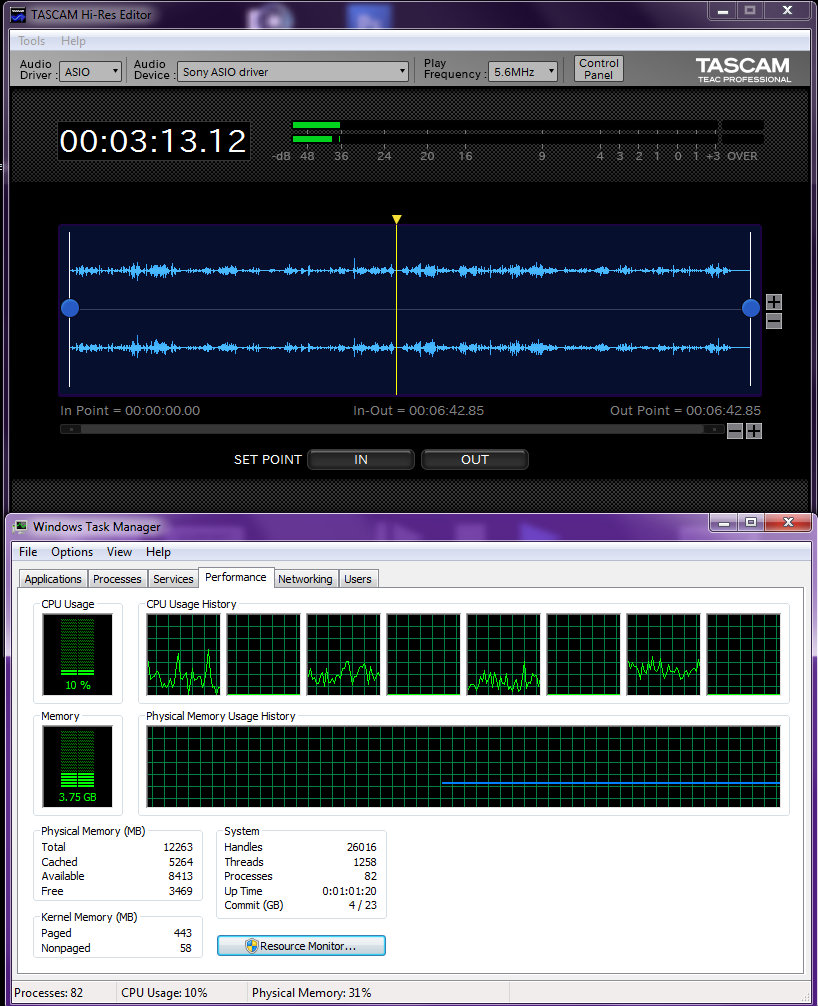
Task: Switch to the Services tab
Action: click(173, 579)
